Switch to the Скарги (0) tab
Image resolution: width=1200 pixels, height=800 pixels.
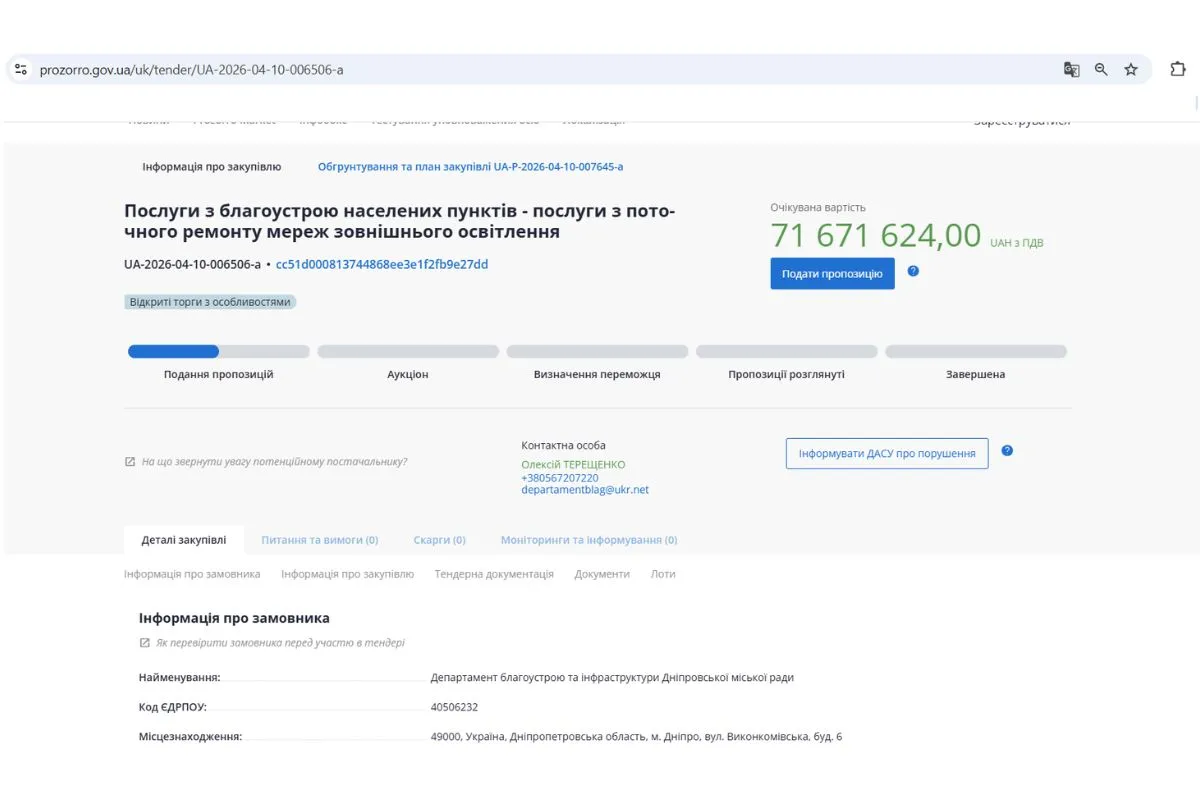tap(440, 539)
